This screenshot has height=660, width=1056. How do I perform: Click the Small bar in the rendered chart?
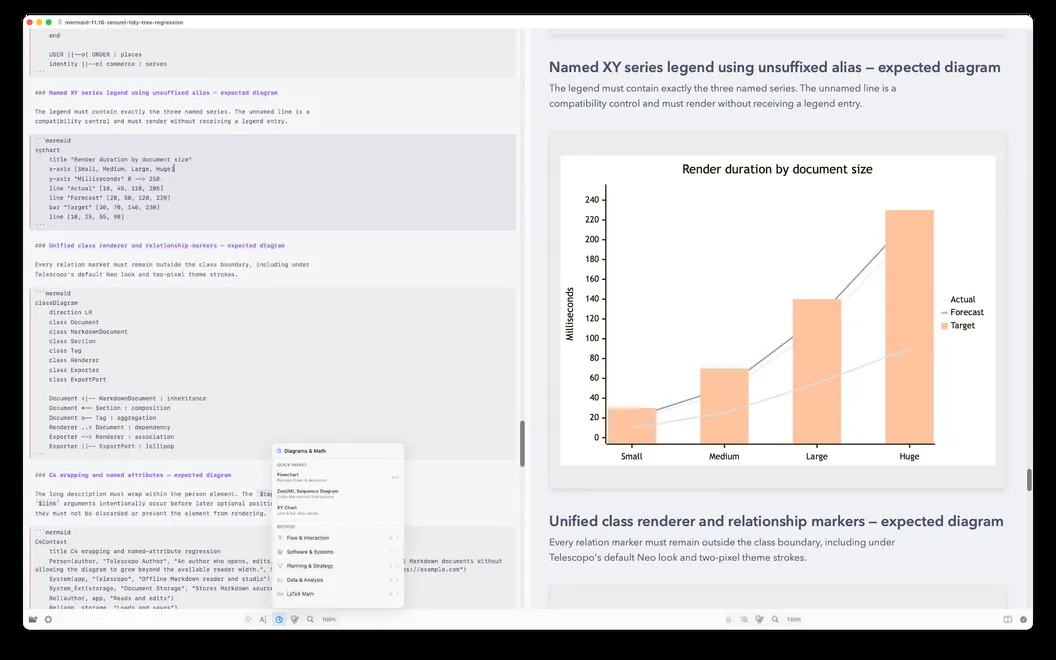point(632,426)
